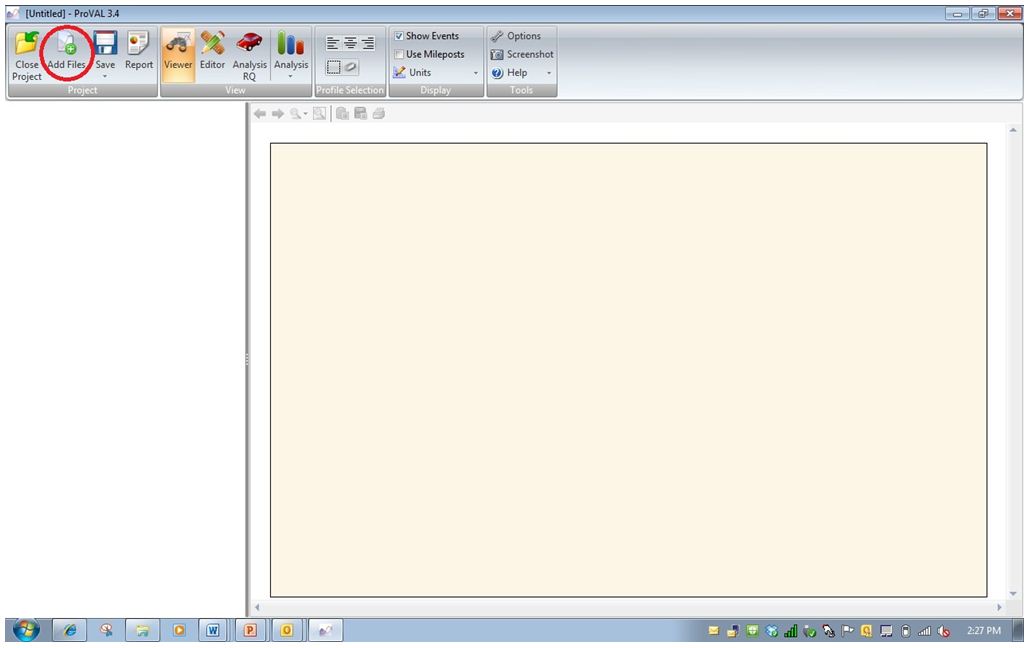This screenshot has width=1030, height=648.
Task: Open Microsoft Word from taskbar
Action: [x=213, y=631]
